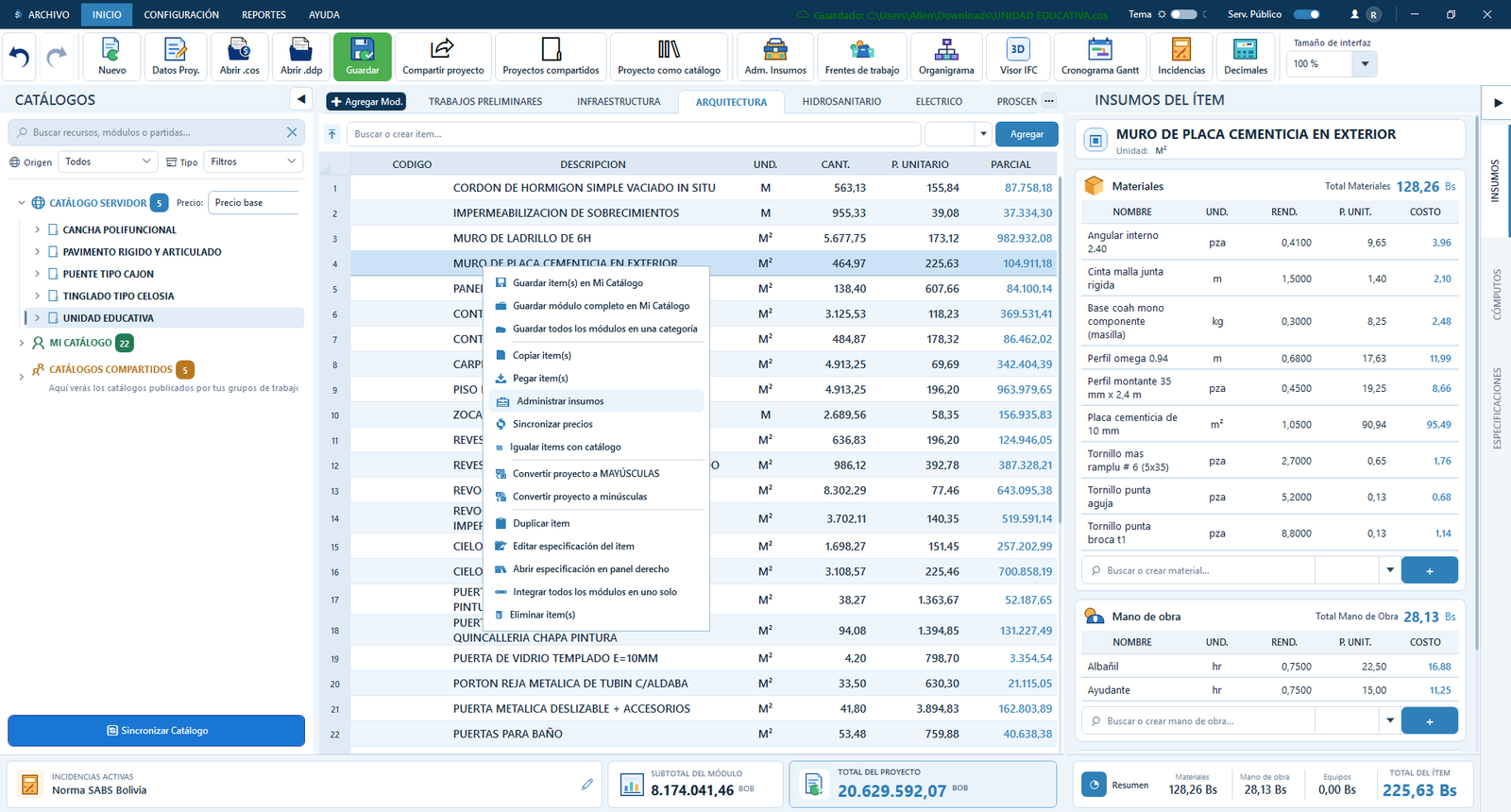1511x812 pixels.
Task: Add material with the plus button
Action: click(1430, 570)
